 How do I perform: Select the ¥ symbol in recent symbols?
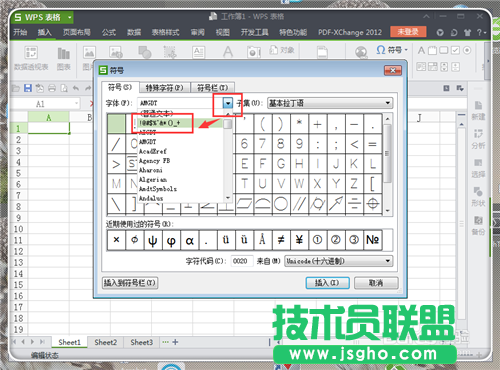pyautogui.click(x=299, y=240)
